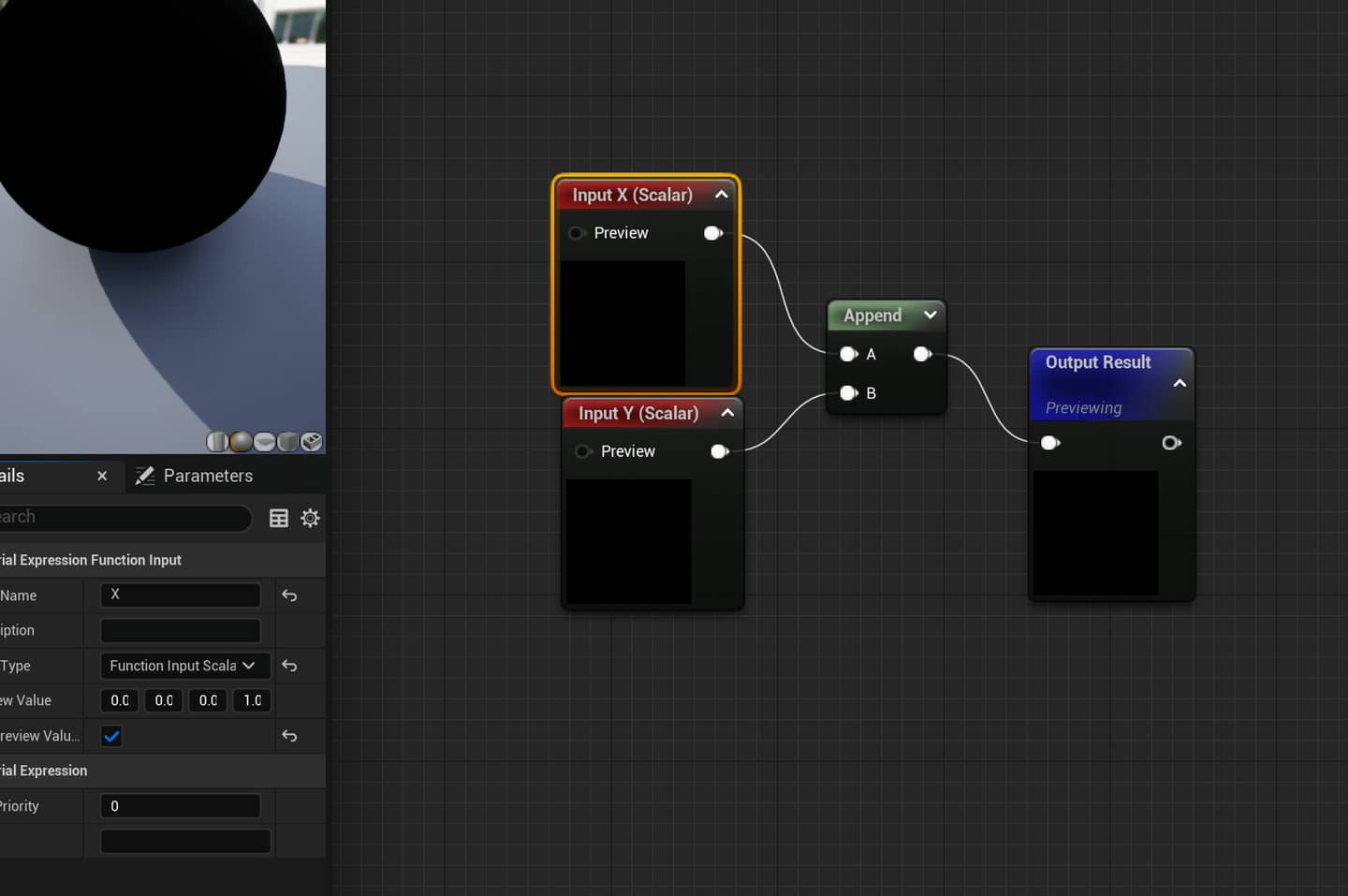The image size is (1348, 896).
Task: Collapse Material Expression Function Input section
Action: pyautogui.click(x=163, y=560)
